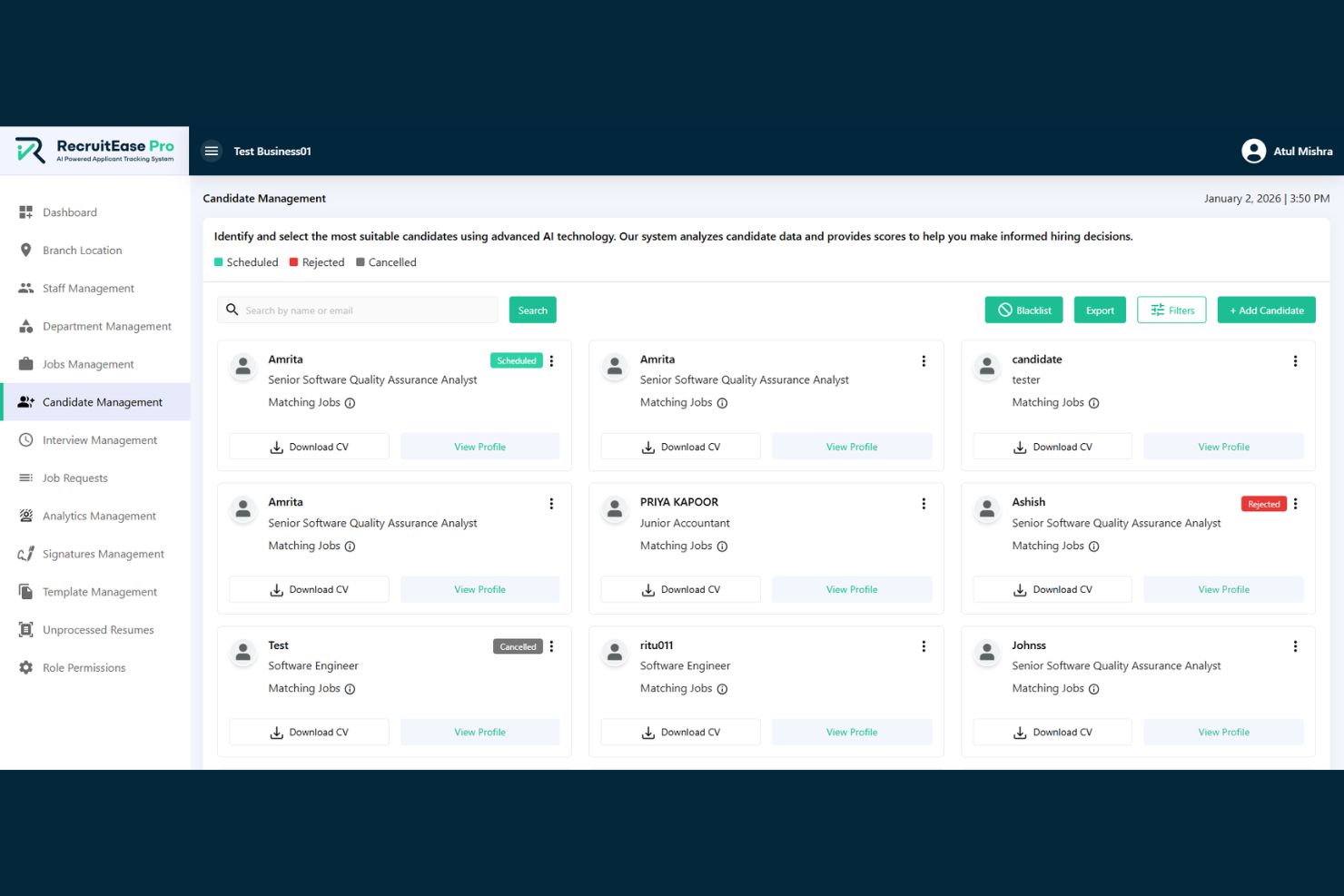Click the Atul Mishra profile avatar icon
This screenshot has height=896, width=1344.
coord(1254,151)
